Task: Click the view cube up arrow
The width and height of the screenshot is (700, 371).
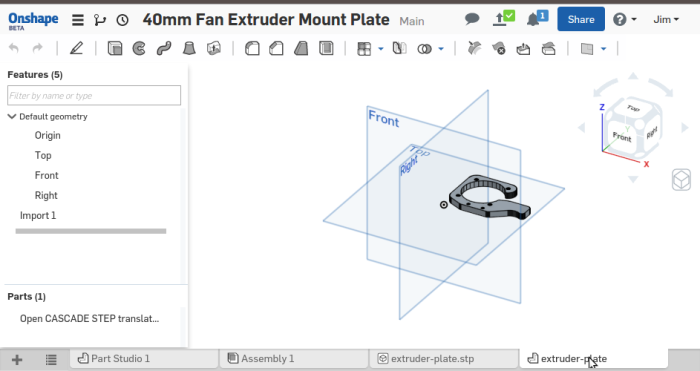Action: 633,76
